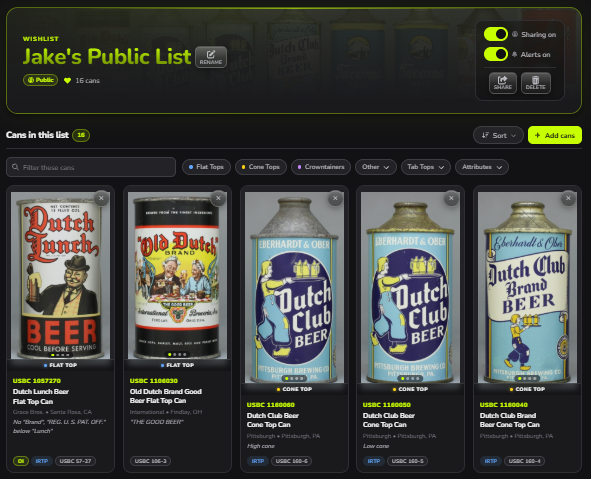
Task: Focus the Filter these cans field
Action: pyautogui.click(x=91, y=167)
